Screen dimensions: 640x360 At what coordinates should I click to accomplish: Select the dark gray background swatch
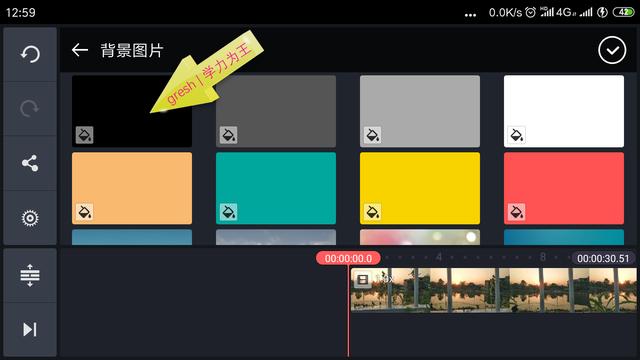(x=276, y=111)
